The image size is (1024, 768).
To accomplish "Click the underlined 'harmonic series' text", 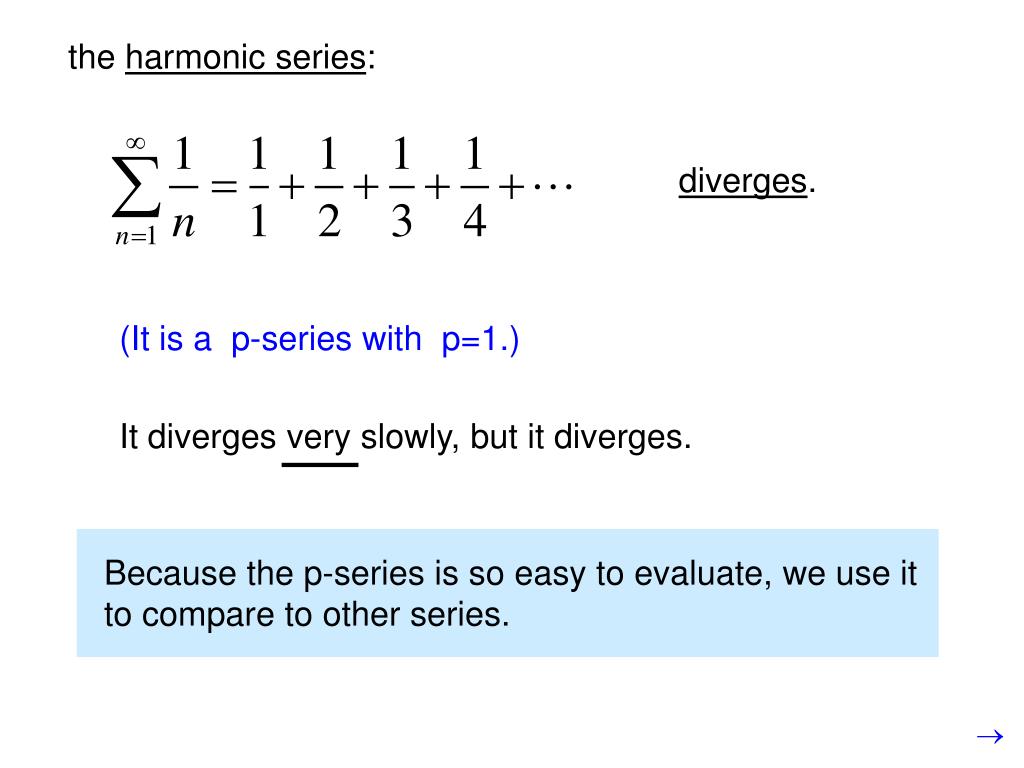I will coord(246,57).
